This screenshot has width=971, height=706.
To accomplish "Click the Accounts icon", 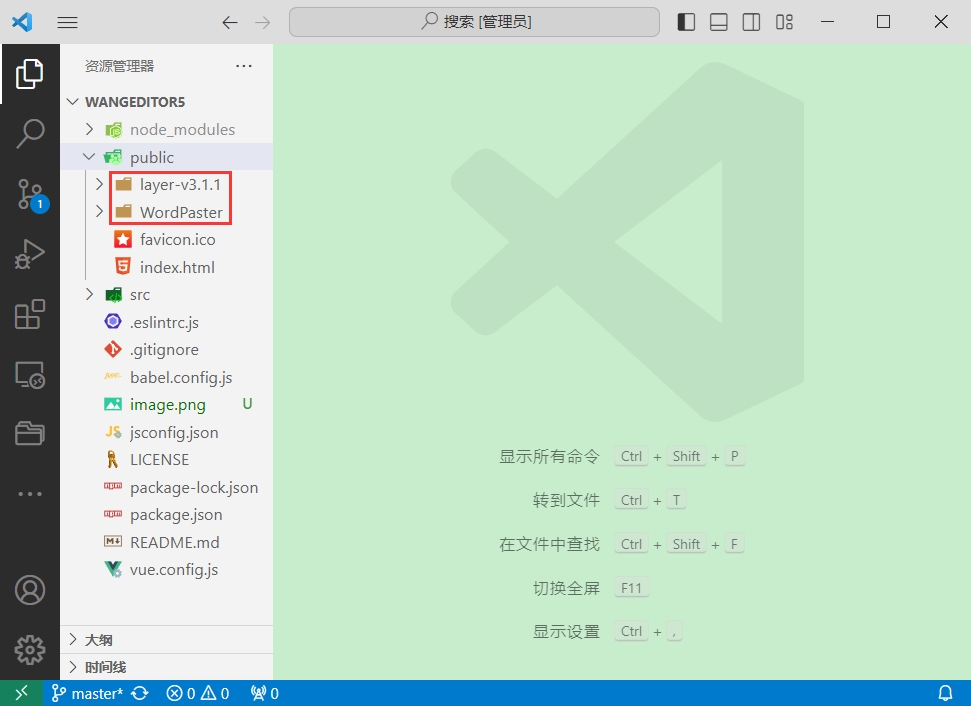I will (x=30, y=590).
